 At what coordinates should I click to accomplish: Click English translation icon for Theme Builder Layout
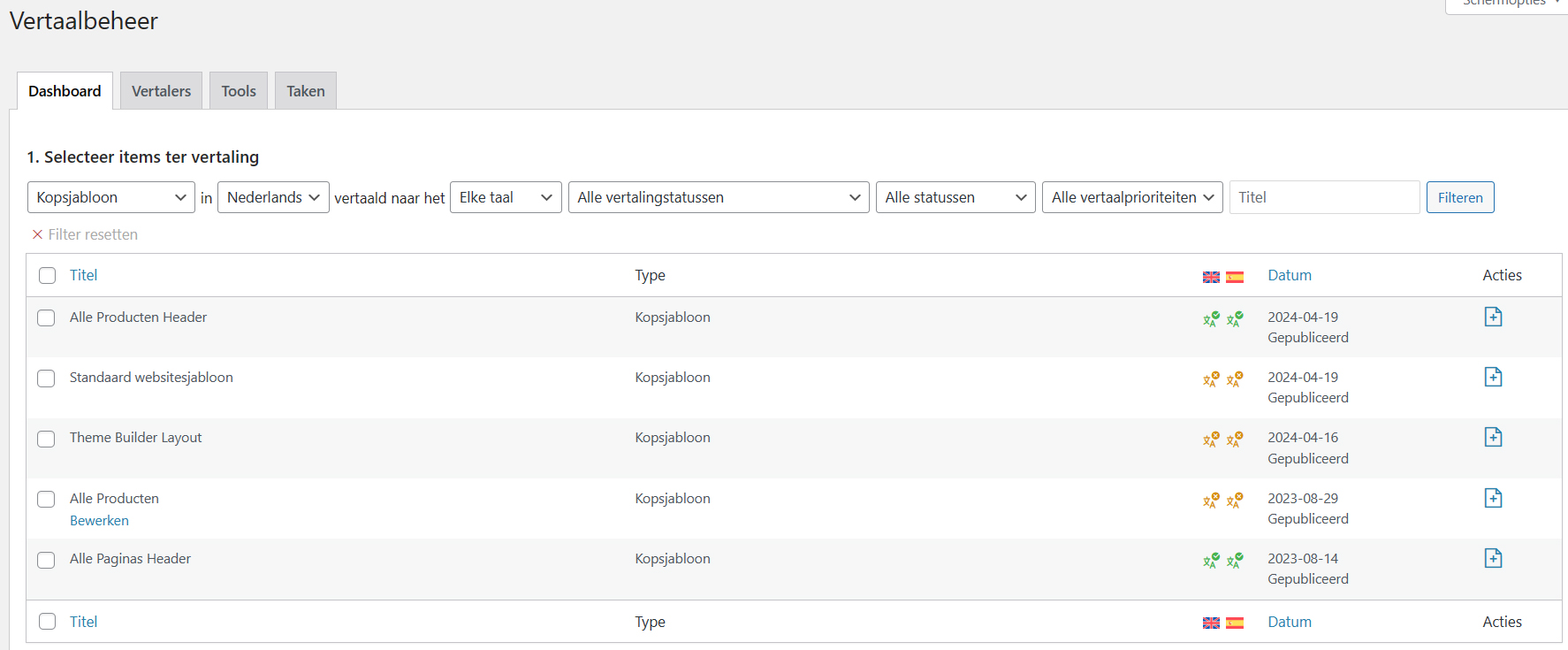coord(1211,440)
